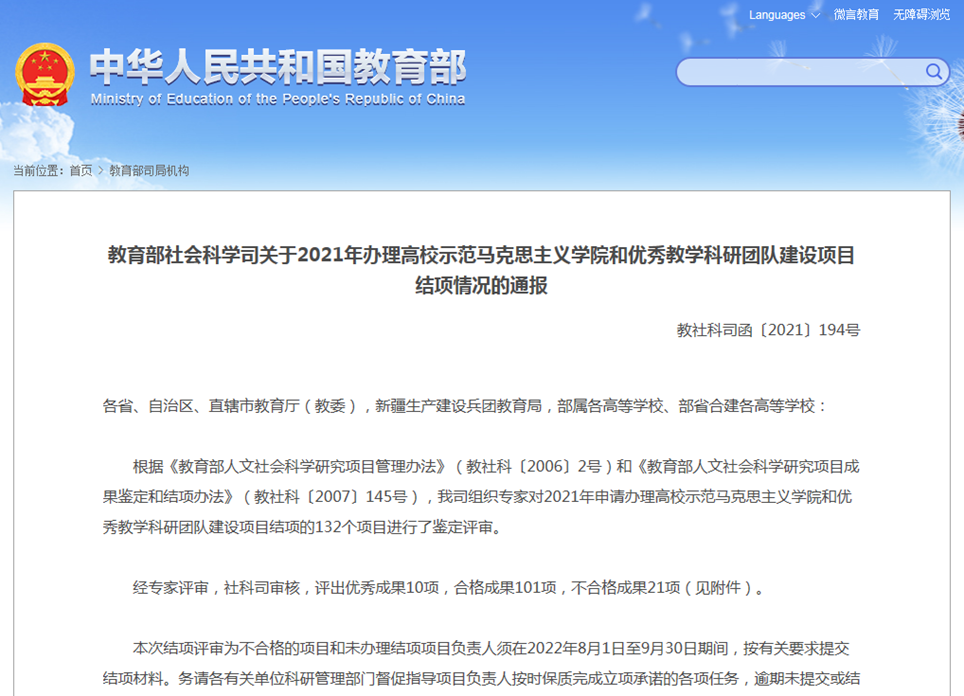Click the national emblem logo
The image size is (964, 696).
point(45,75)
